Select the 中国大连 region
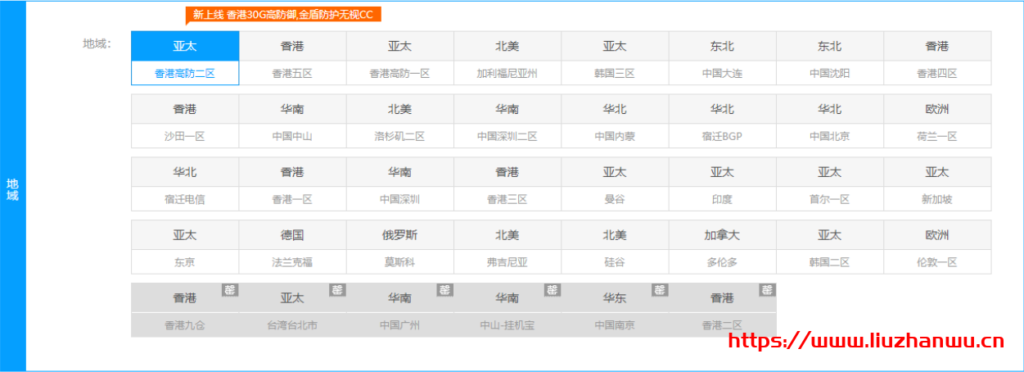Viewport: 1024px width, 372px height. pos(722,58)
